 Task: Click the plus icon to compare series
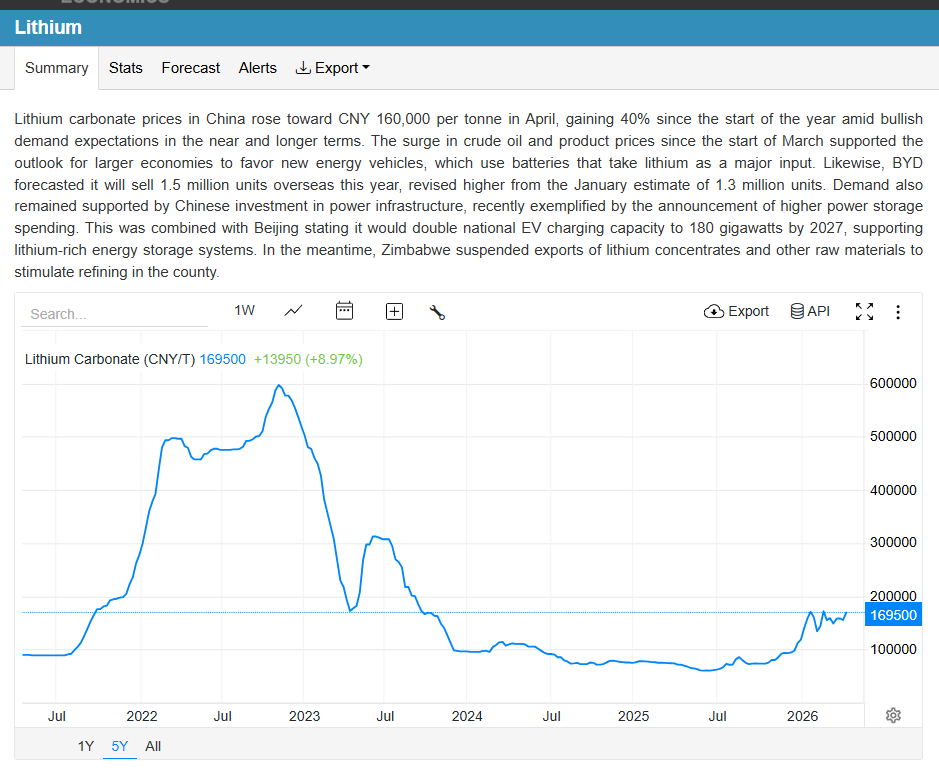pos(394,311)
